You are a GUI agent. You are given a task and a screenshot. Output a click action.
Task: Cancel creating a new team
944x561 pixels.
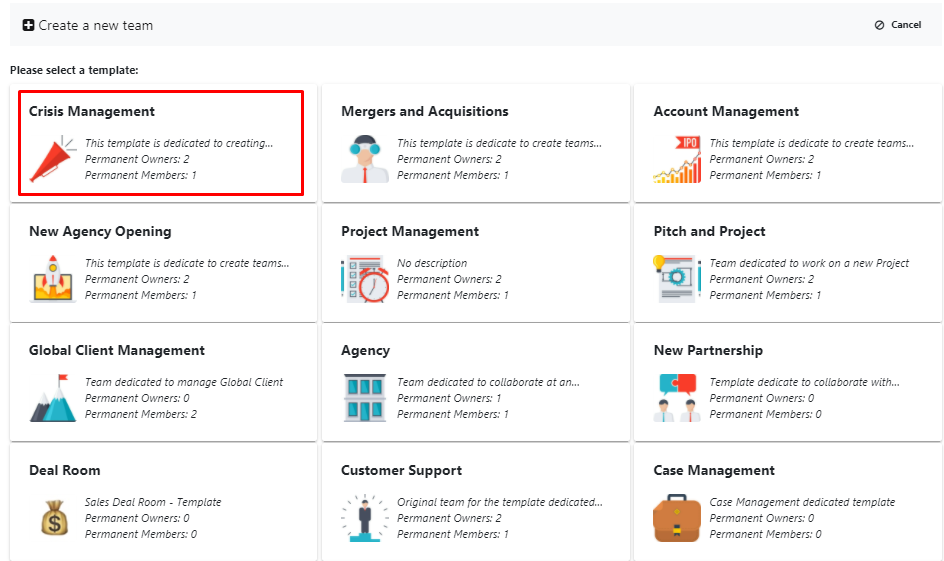pos(898,25)
